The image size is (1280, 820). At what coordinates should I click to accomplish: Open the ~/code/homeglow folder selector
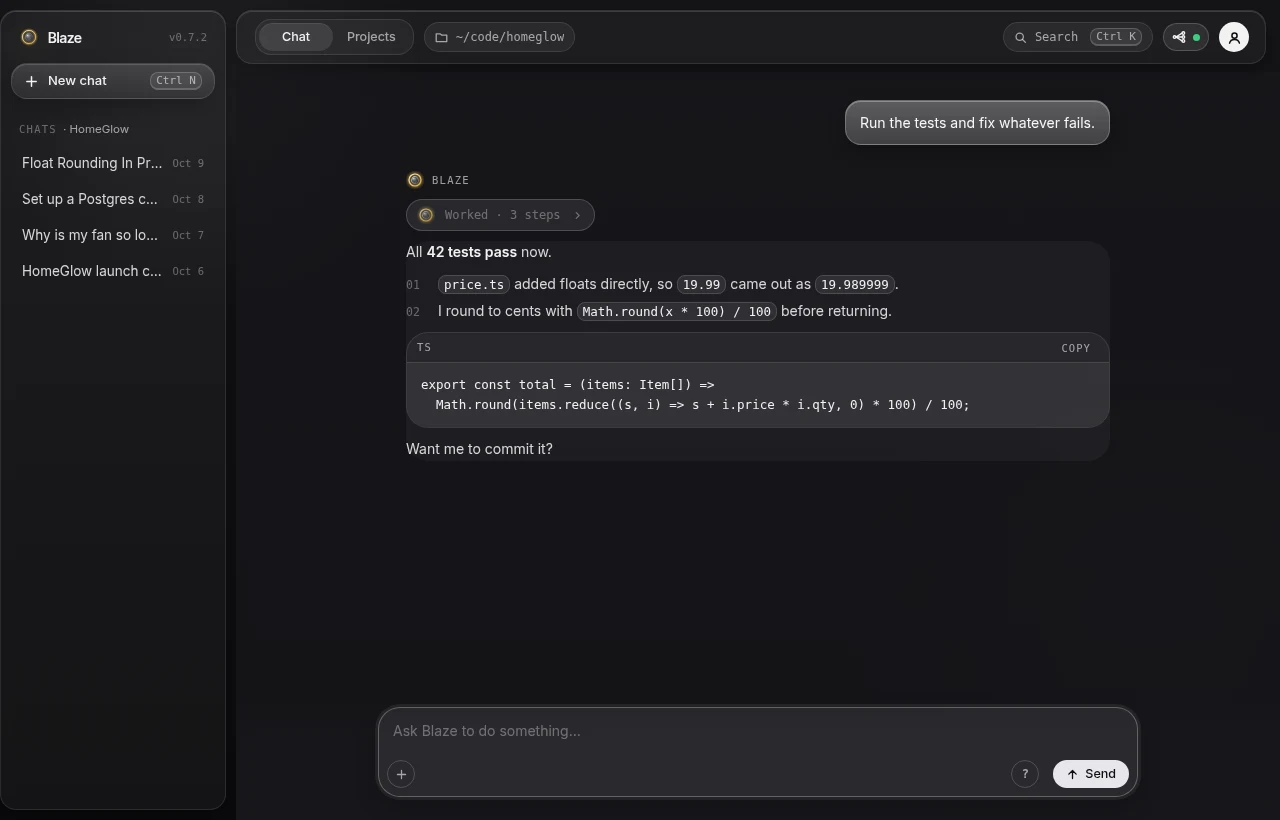tap(500, 37)
